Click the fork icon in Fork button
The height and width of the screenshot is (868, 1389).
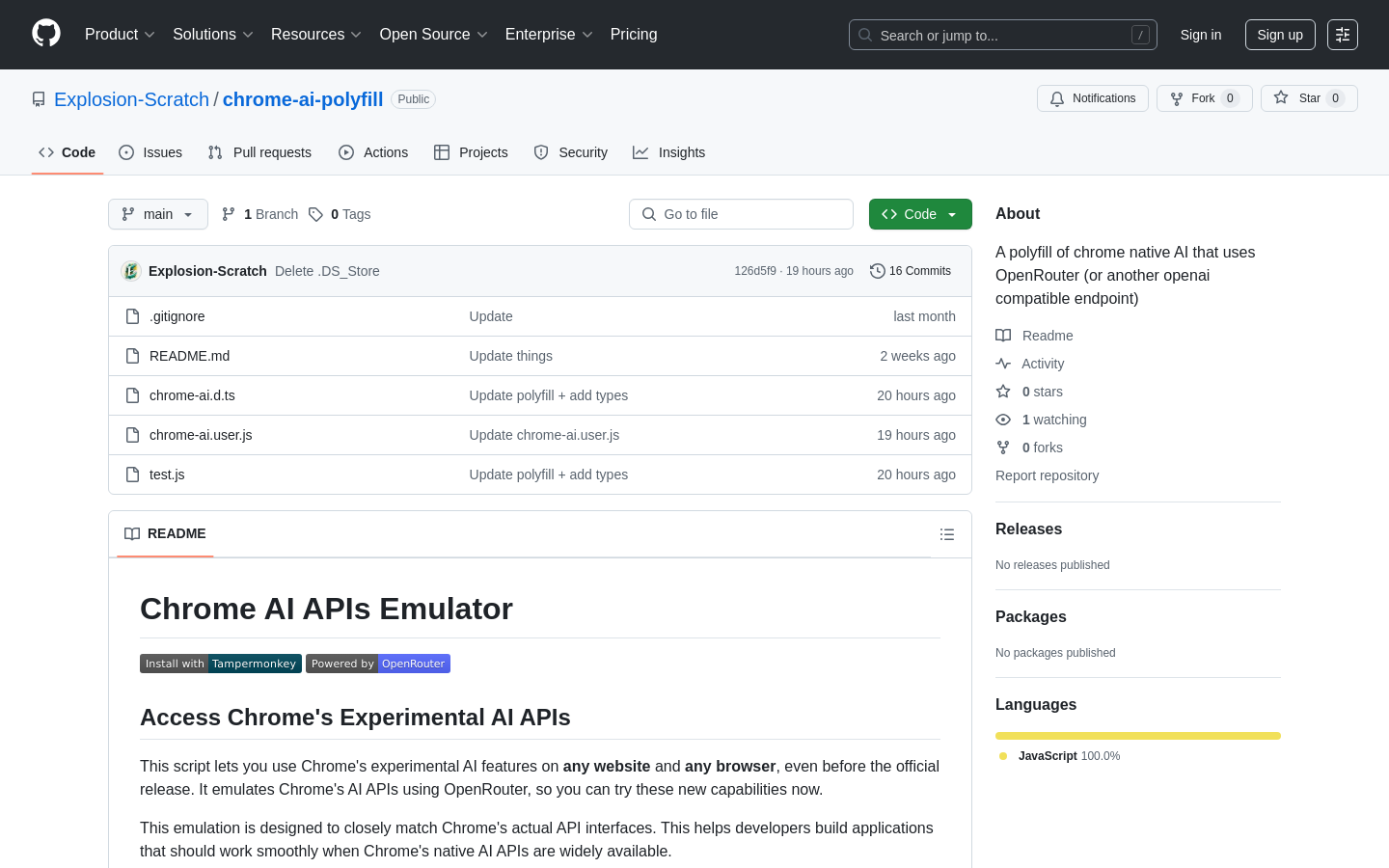[x=1177, y=98]
